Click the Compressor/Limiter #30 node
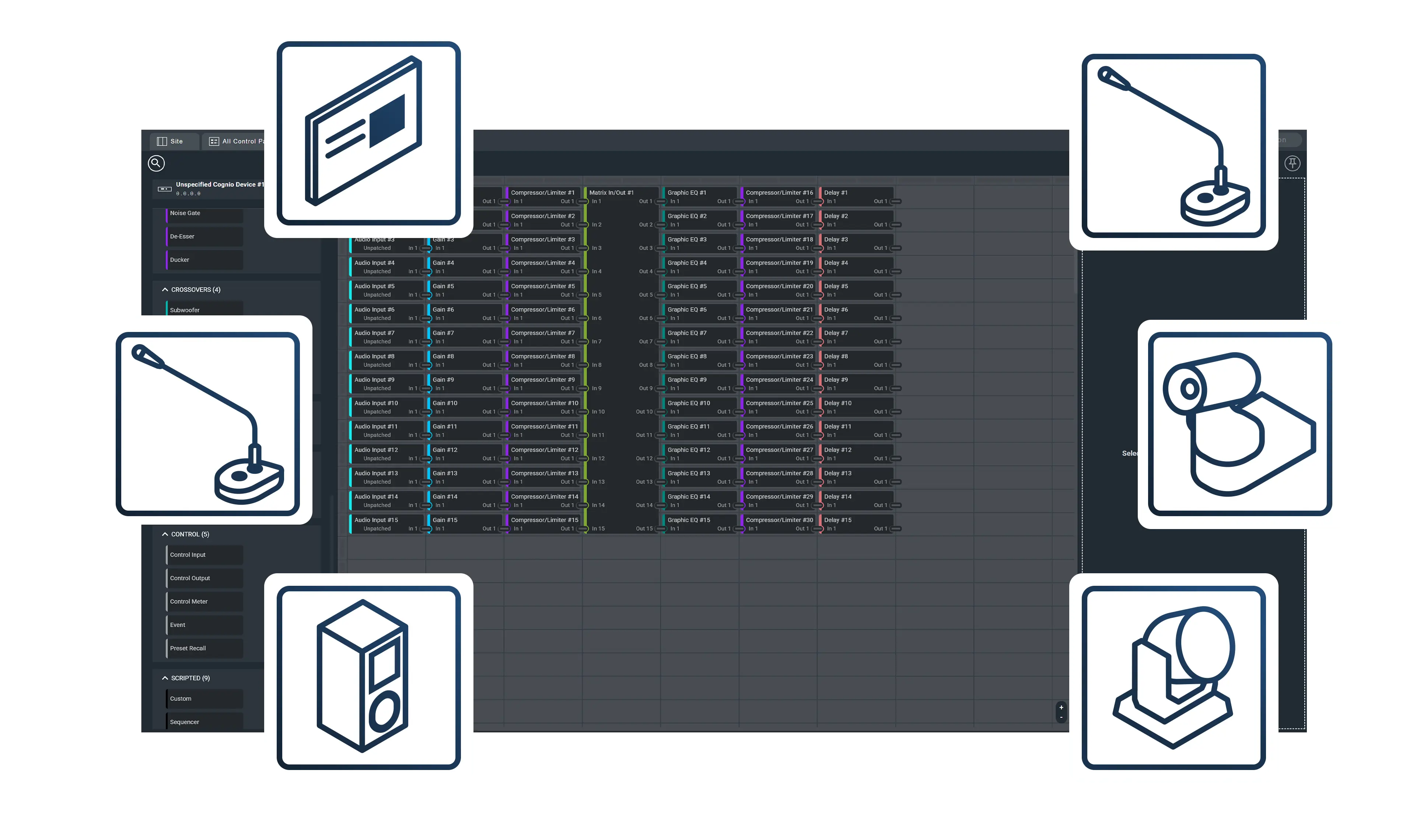Image resolution: width=1406 pixels, height=840 pixels. [778, 524]
